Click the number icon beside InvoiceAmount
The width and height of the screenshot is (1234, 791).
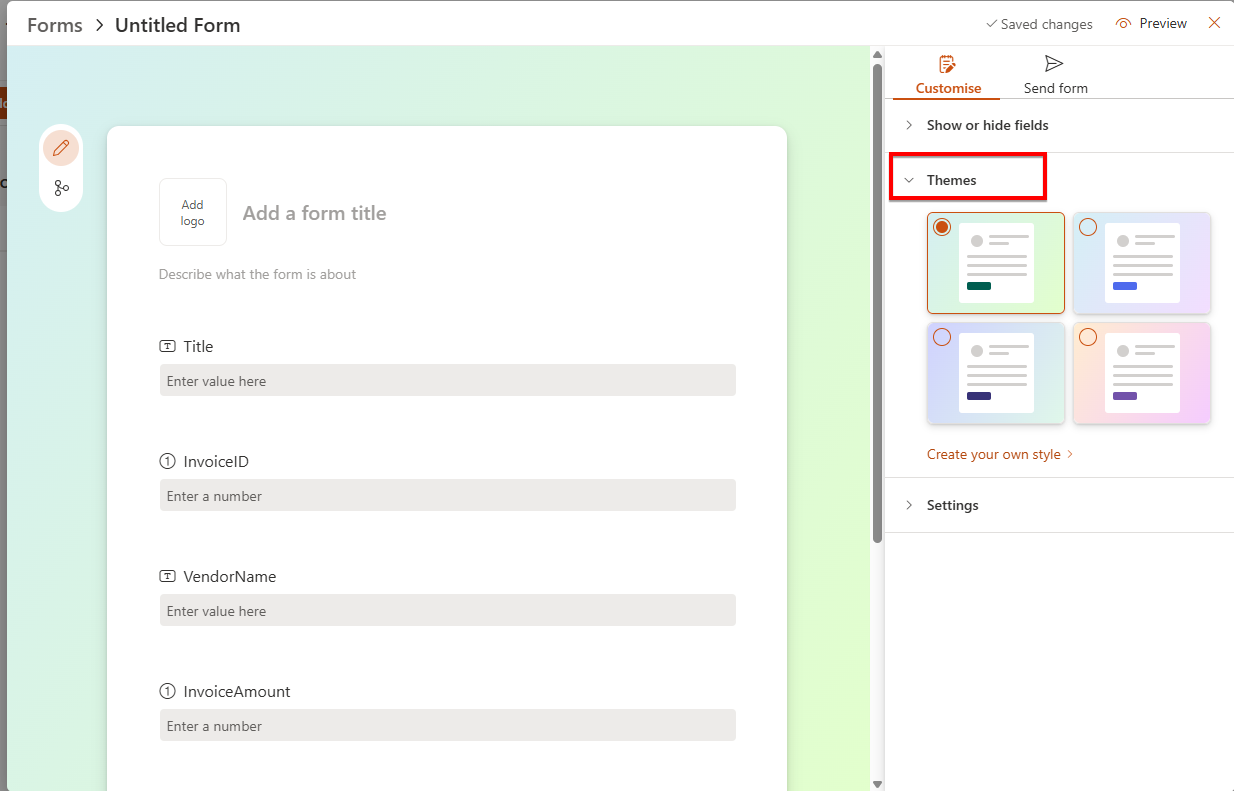tap(167, 691)
